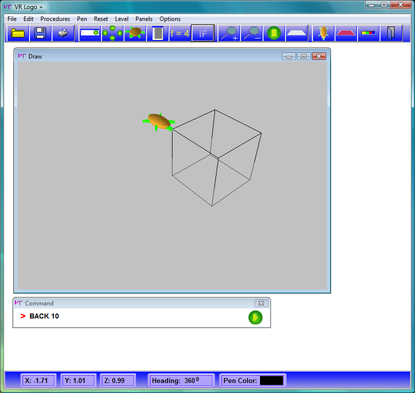Click the Draw window title icon
The height and width of the screenshot is (393, 415).
pyautogui.click(x=22, y=56)
